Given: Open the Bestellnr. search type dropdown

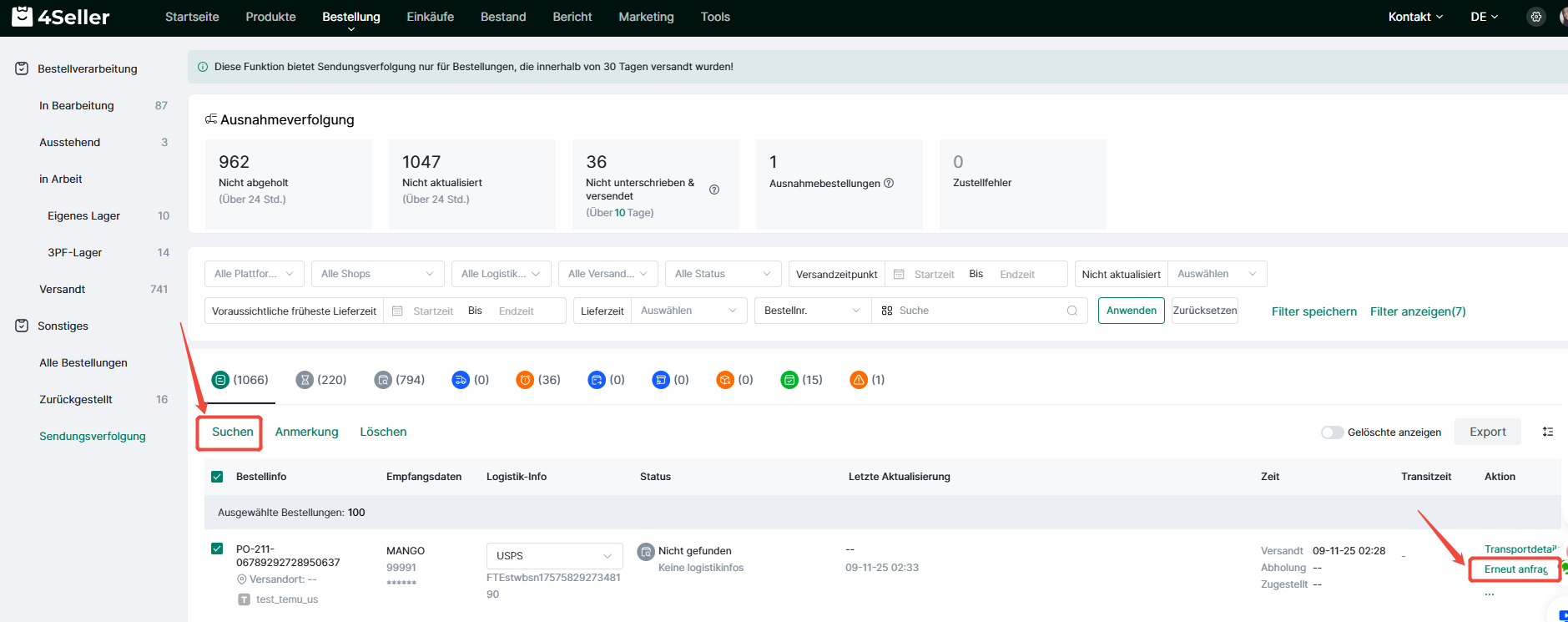Looking at the screenshot, I should (813, 311).
